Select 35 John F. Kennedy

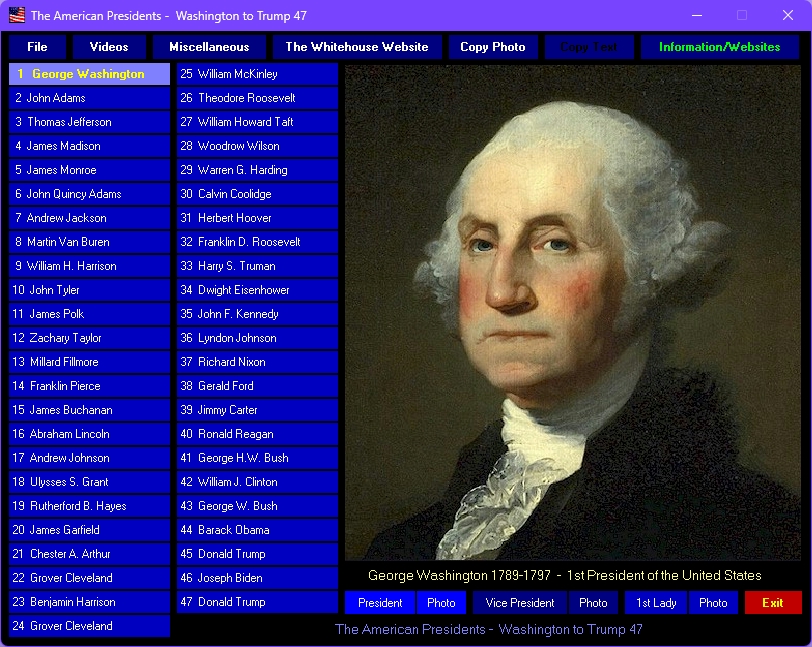(x=257, y=314)
